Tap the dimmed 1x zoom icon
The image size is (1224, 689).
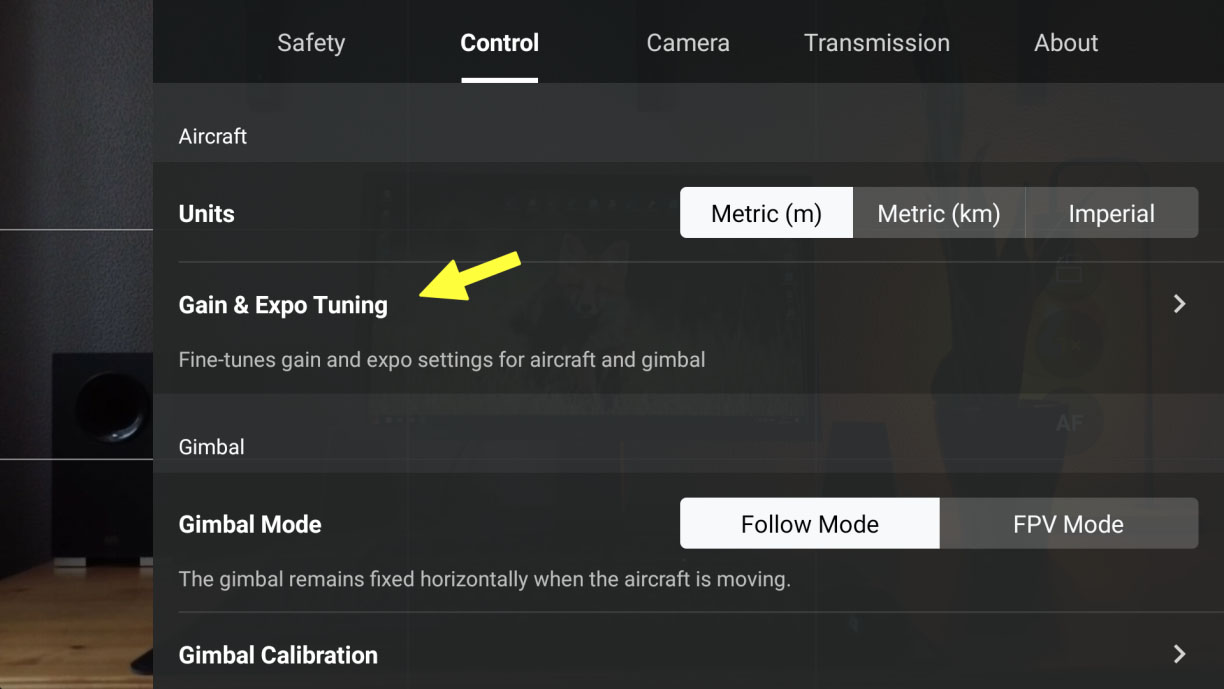click(1069, 344)
